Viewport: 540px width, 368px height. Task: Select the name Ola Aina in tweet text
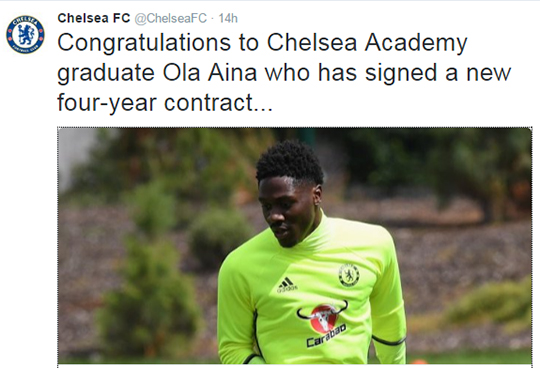210,73
